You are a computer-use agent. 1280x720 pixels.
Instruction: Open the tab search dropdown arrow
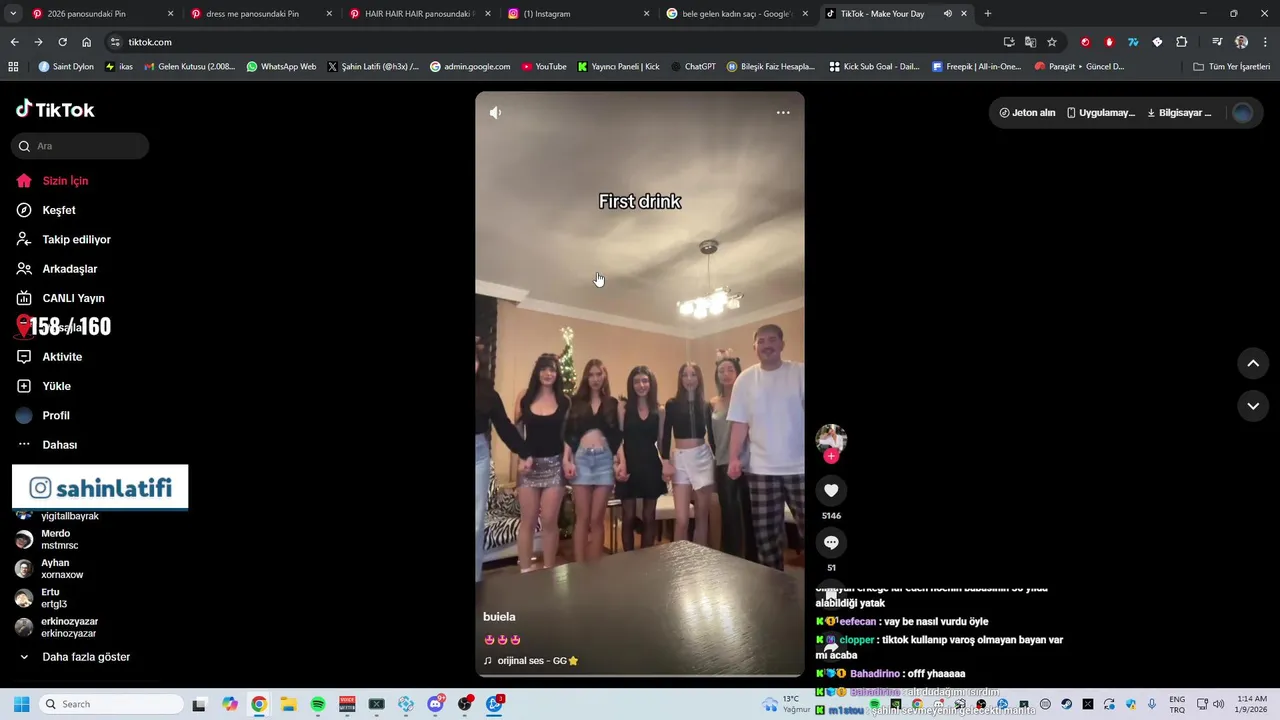pos(13,14)
